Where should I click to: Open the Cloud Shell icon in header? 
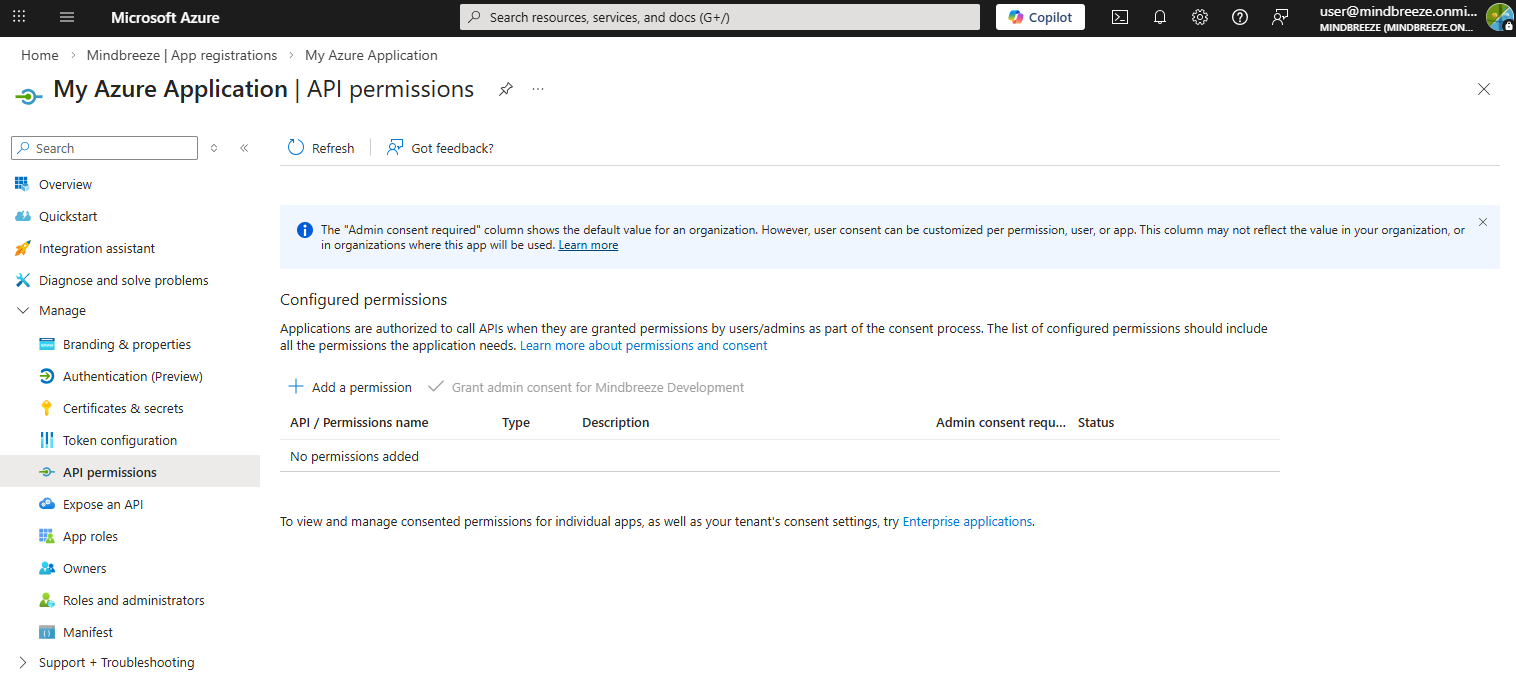coord(1120,17)
